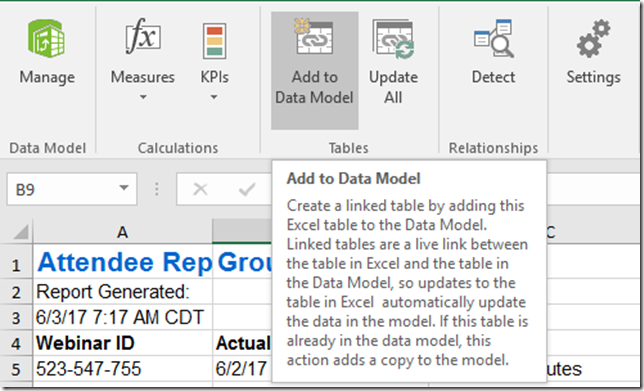Expand the Measures dropdown arrow
This screenshot has width=644, height=391.
(x=143, y=97)
